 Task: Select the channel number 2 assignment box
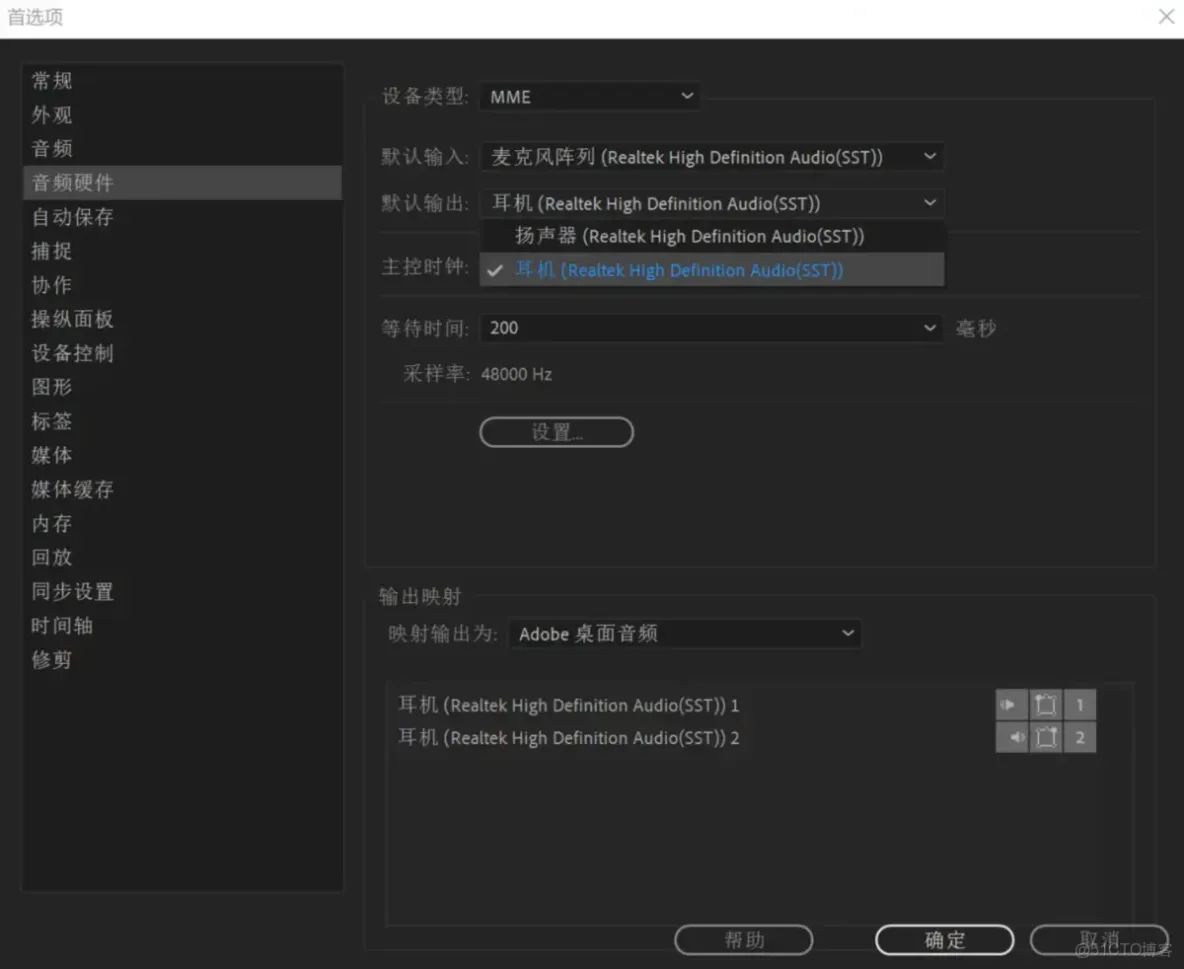[1079, 737]
